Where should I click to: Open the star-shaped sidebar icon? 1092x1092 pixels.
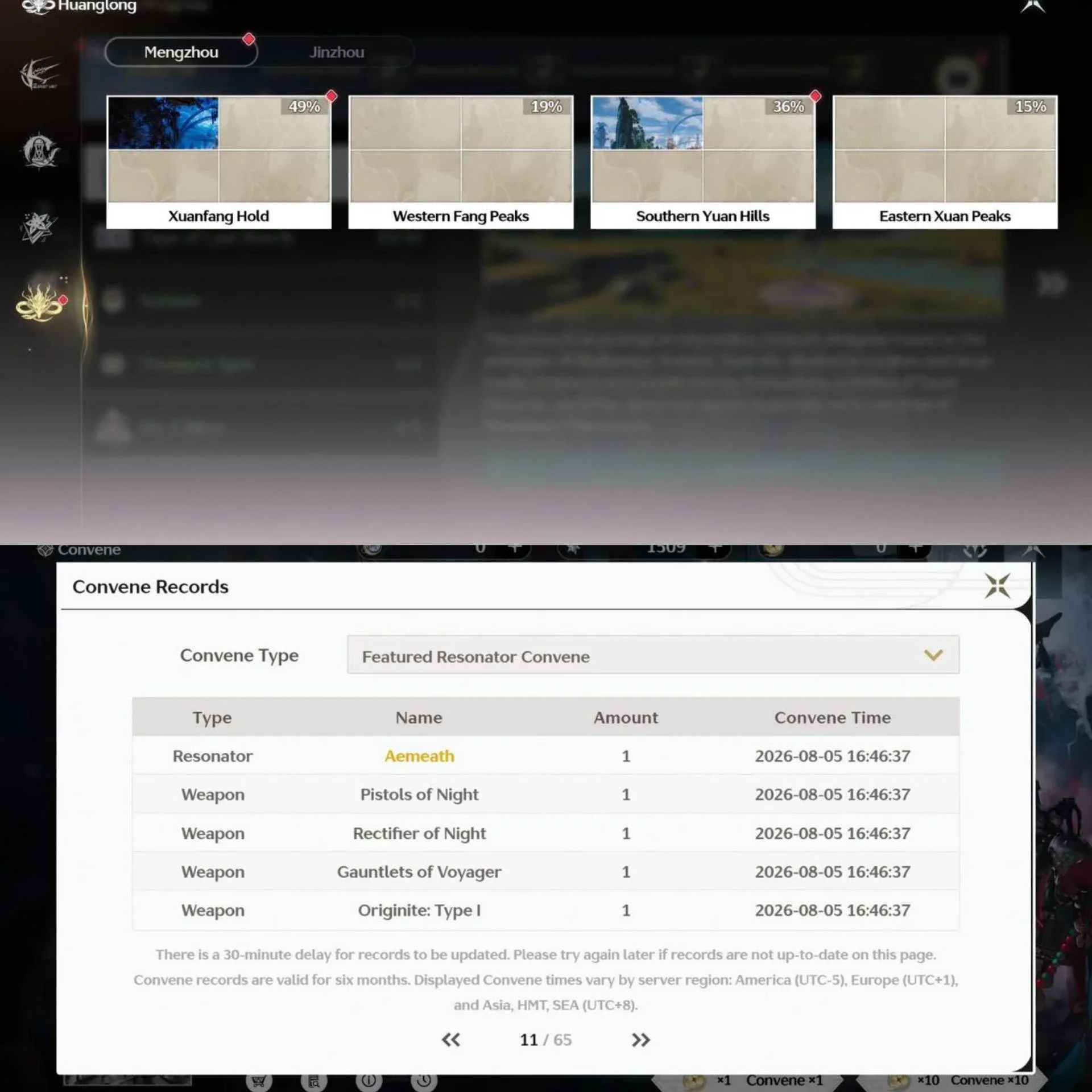pyautogui.click(x=38, y=227)
